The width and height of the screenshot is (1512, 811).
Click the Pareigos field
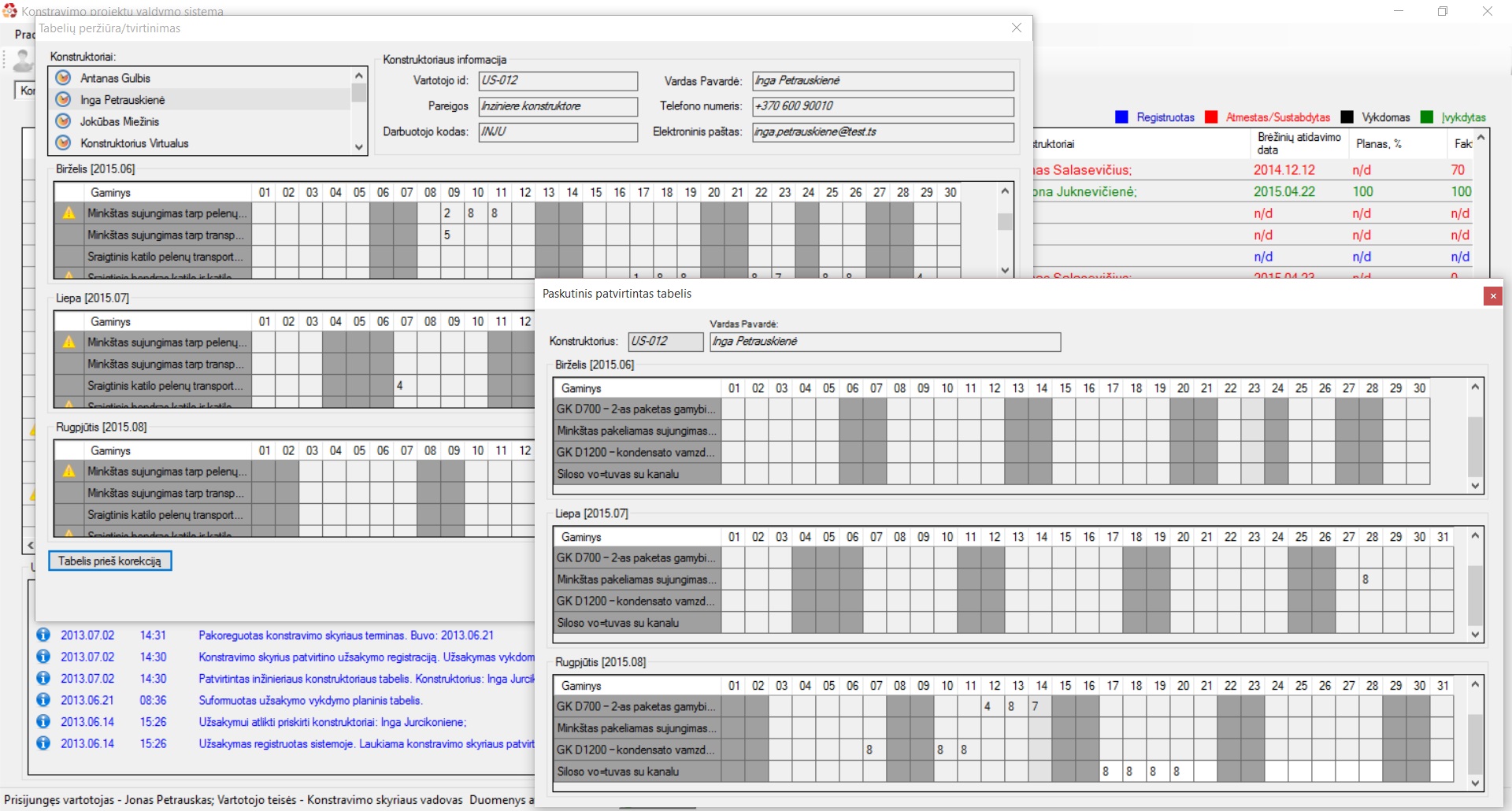[x=558, y=106]
